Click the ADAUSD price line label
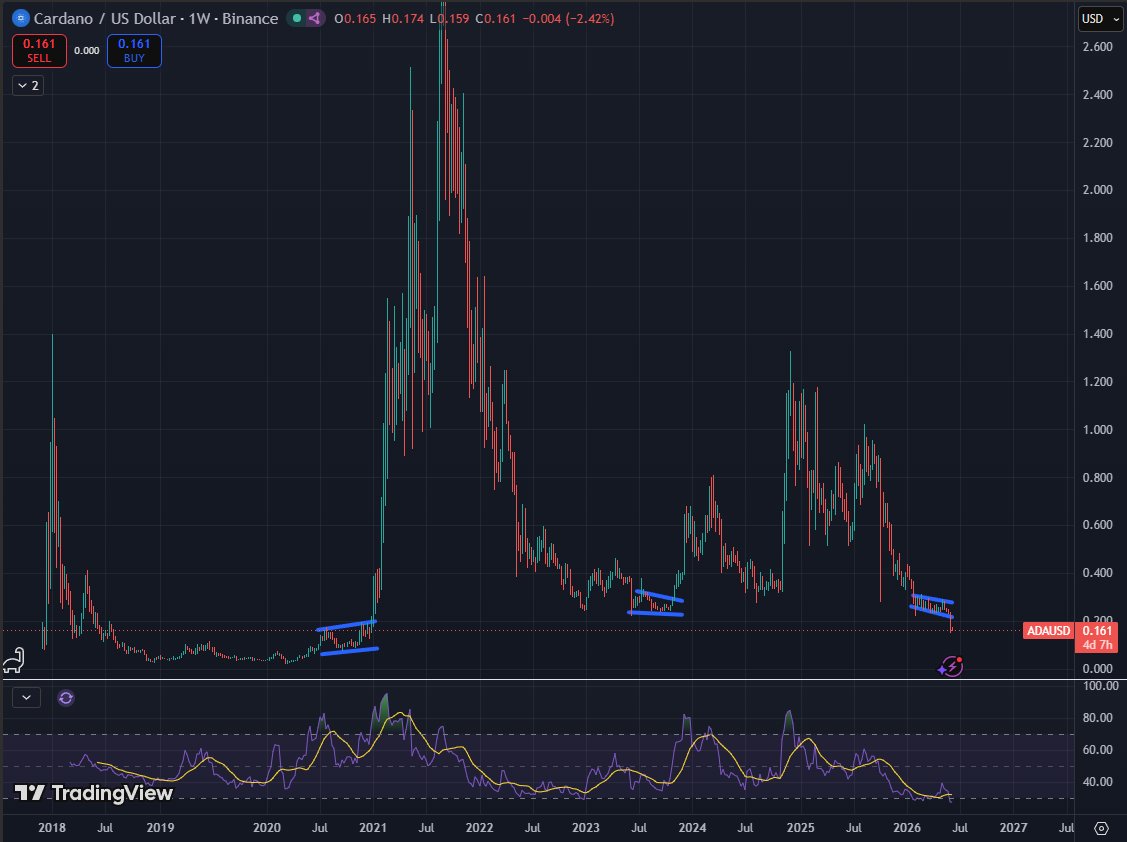The image size is (1127, 842). coord(1048,631)
